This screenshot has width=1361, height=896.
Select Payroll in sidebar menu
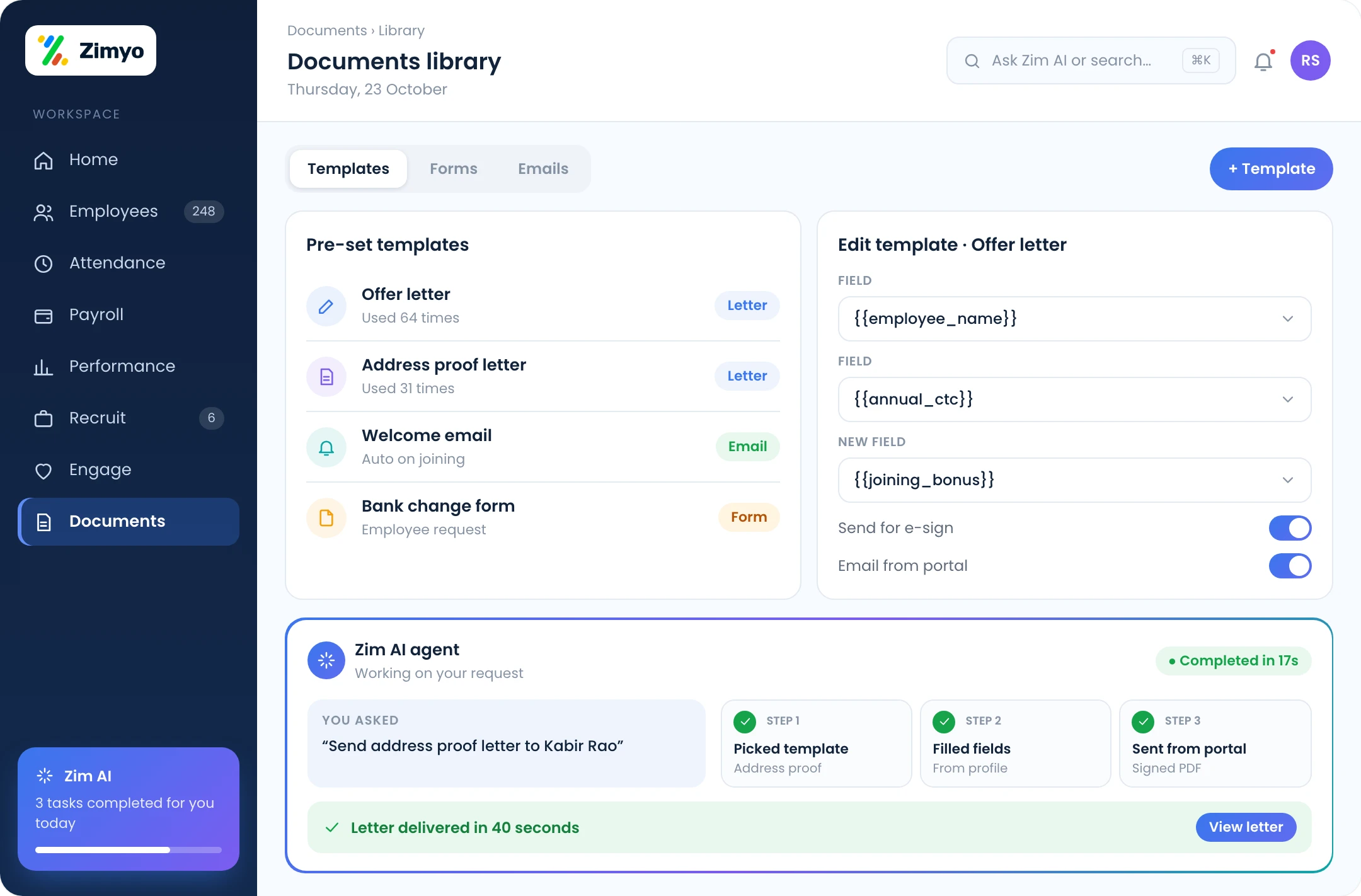pos(129,315)
